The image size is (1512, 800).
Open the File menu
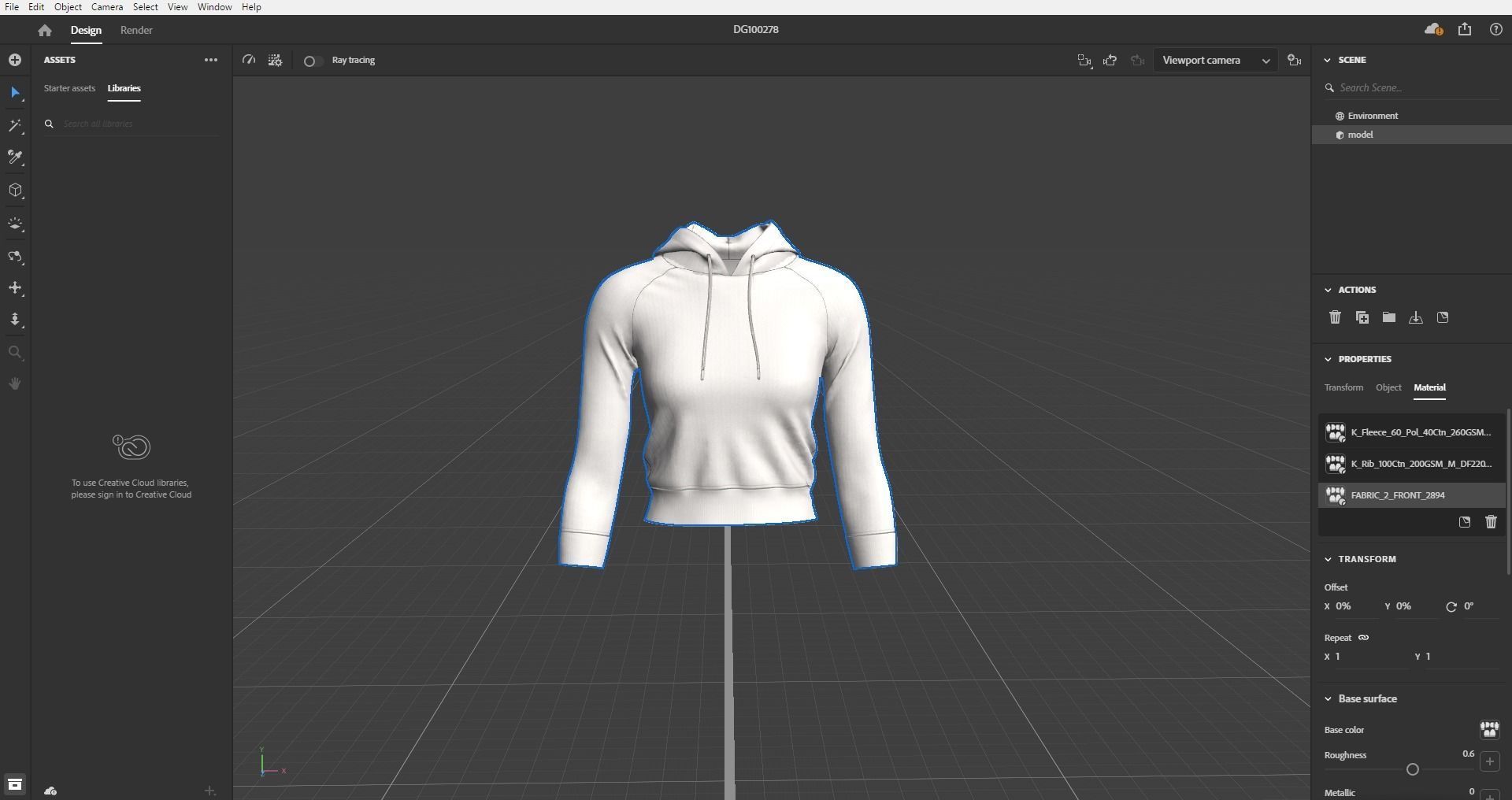(x=12, y=7)
